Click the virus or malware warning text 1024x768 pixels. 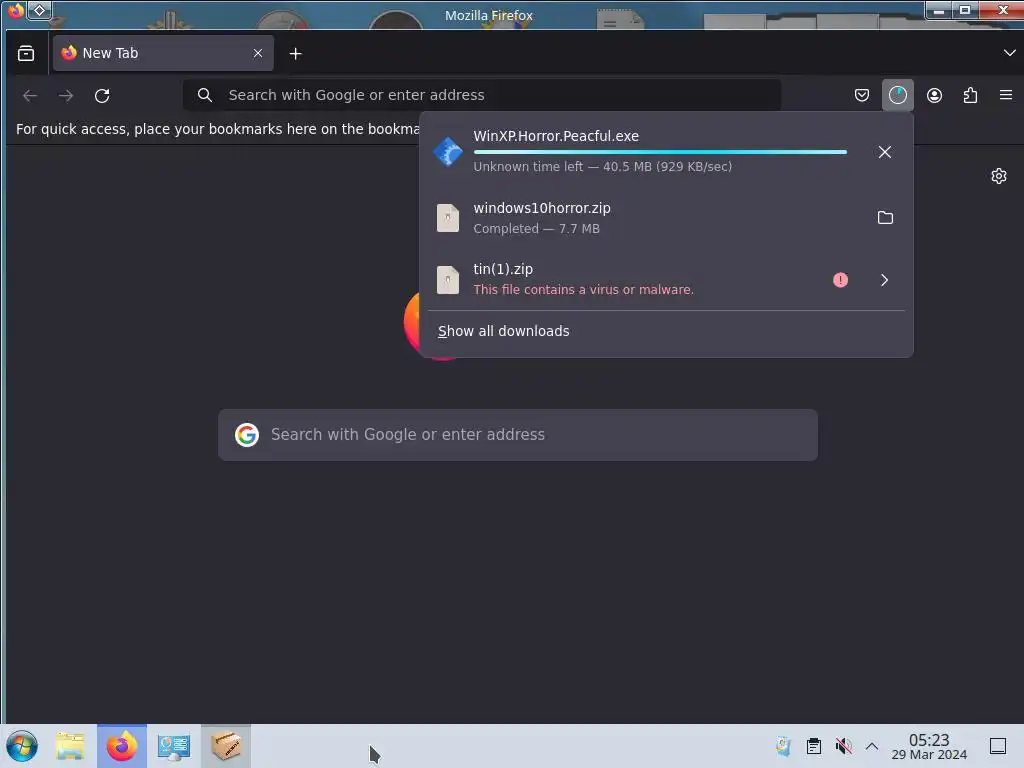[x=583, y=289]
